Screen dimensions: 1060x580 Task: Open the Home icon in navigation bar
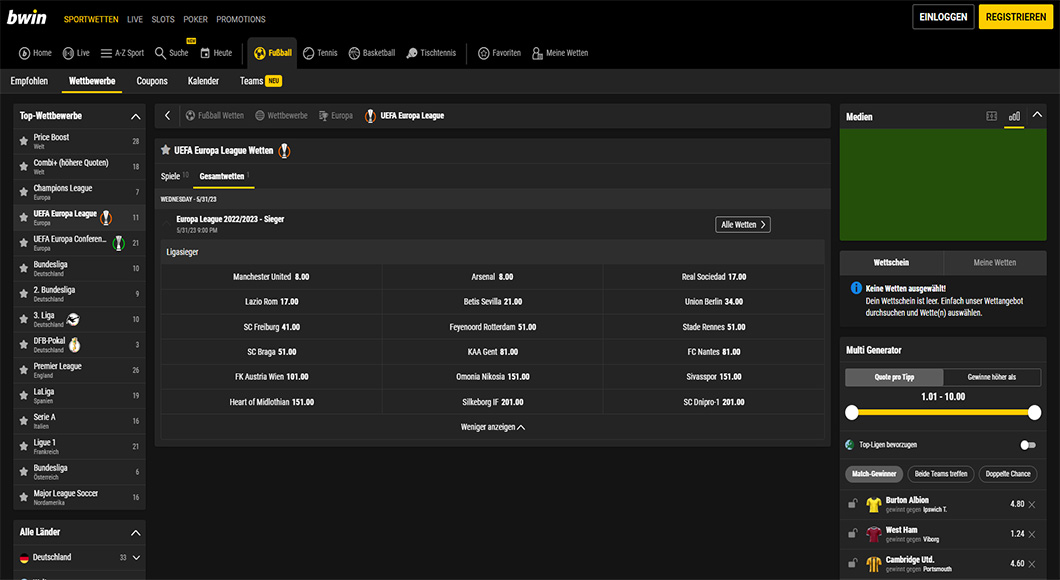pos(24,53)
